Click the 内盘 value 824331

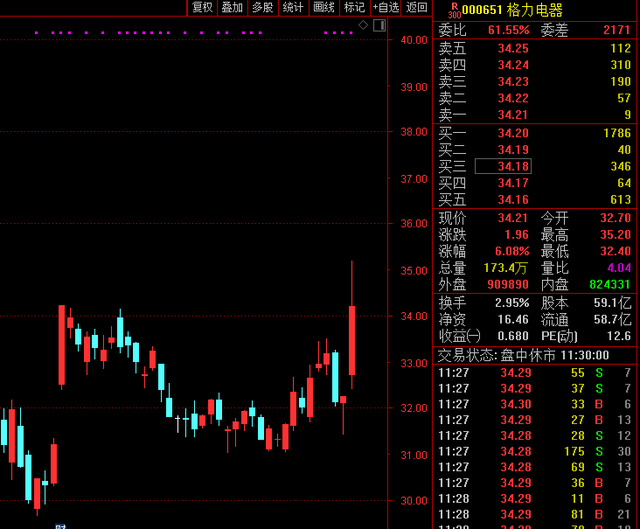pos(610,285)
